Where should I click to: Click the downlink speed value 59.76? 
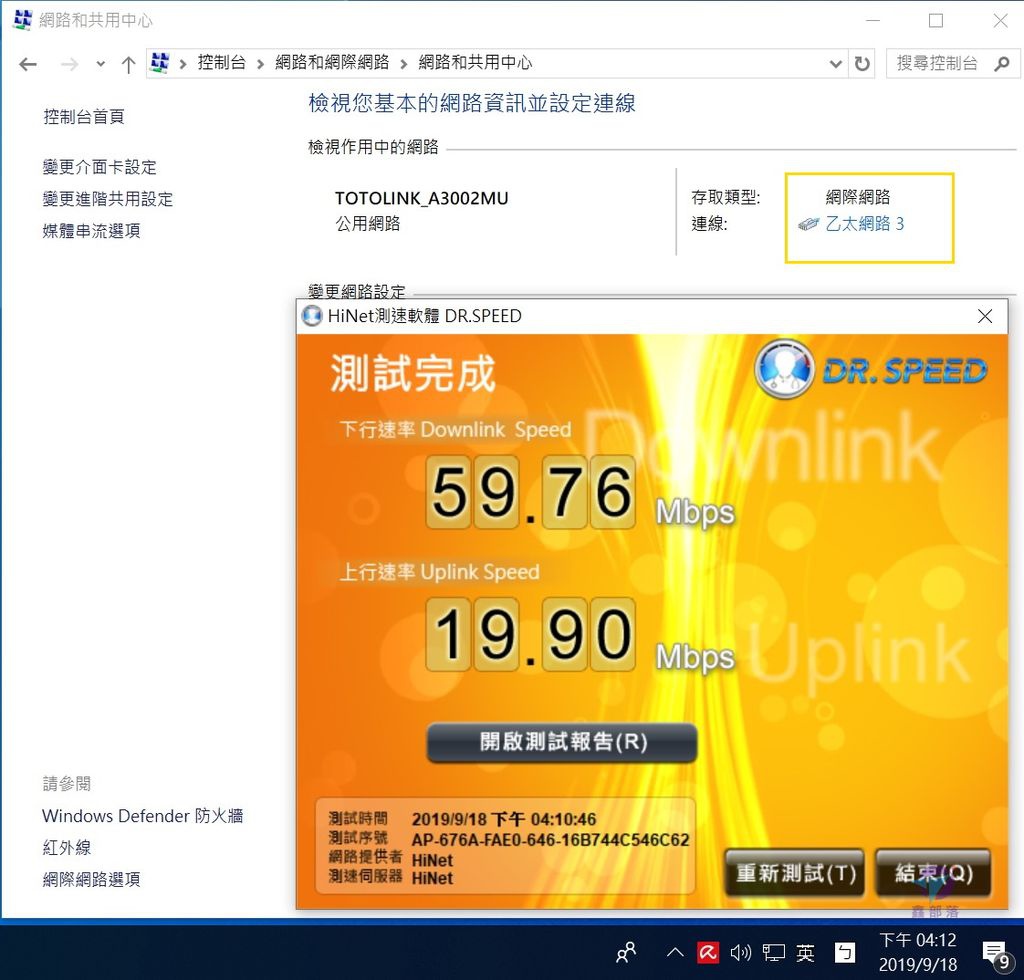coord(530,492)
